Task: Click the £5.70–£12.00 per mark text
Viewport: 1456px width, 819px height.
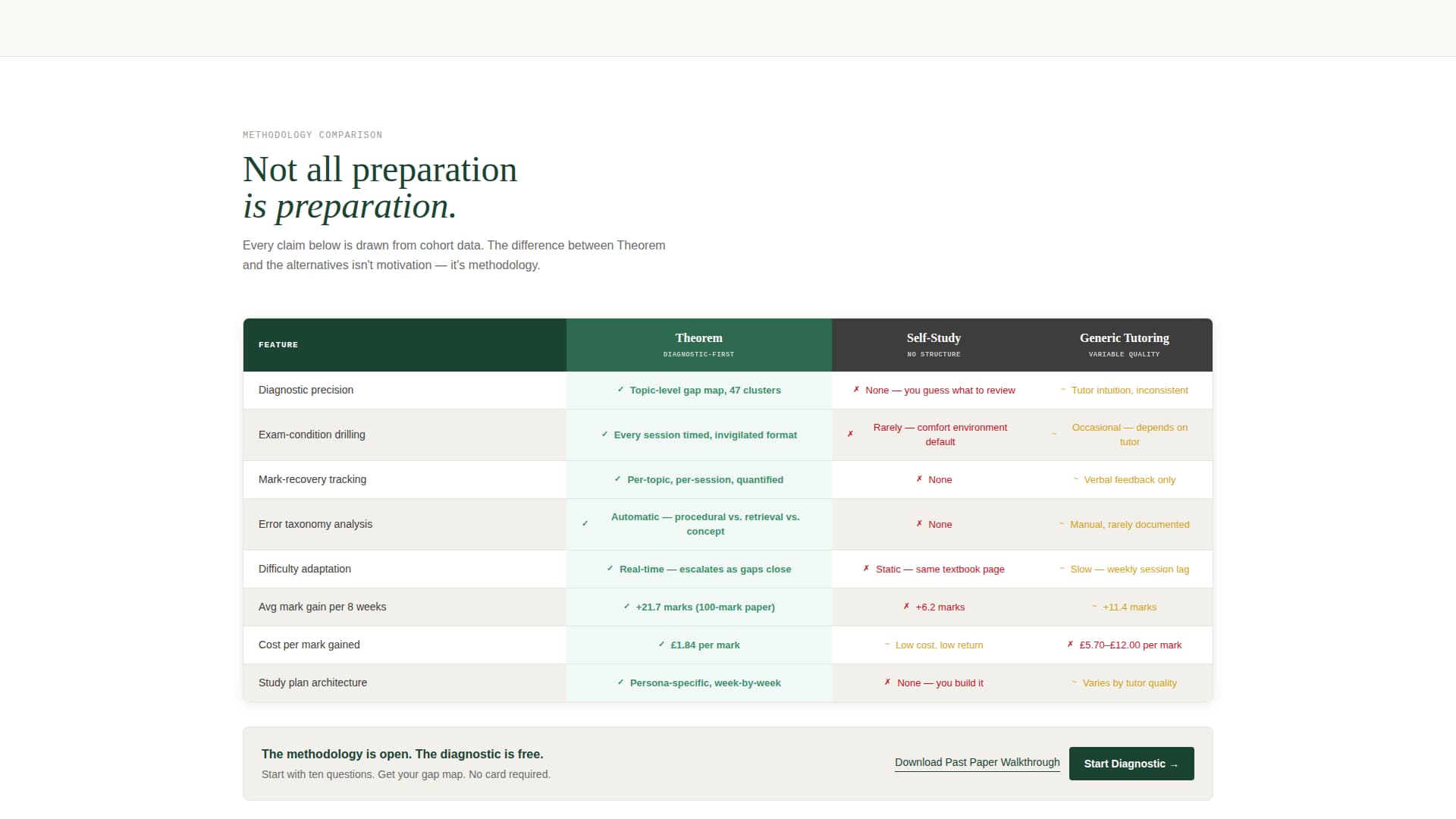Action: (1131, 645)
